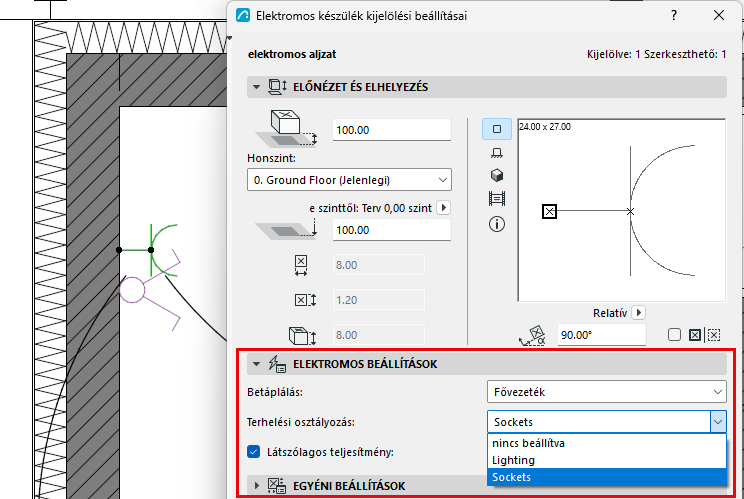
Task: Open the e szinttől reference level arrow
Action: (x=444, y=208)
